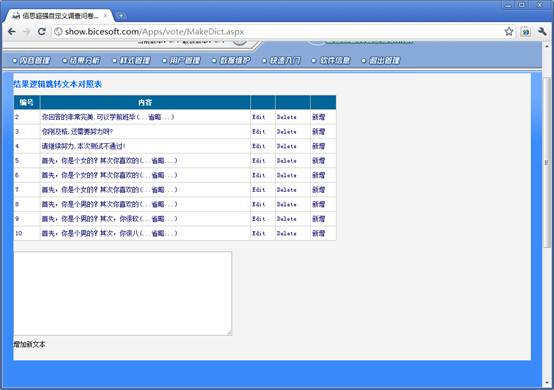Click Edit on row number 7
The width and height of the screenshot is (554, 390).
coord(259,190)
